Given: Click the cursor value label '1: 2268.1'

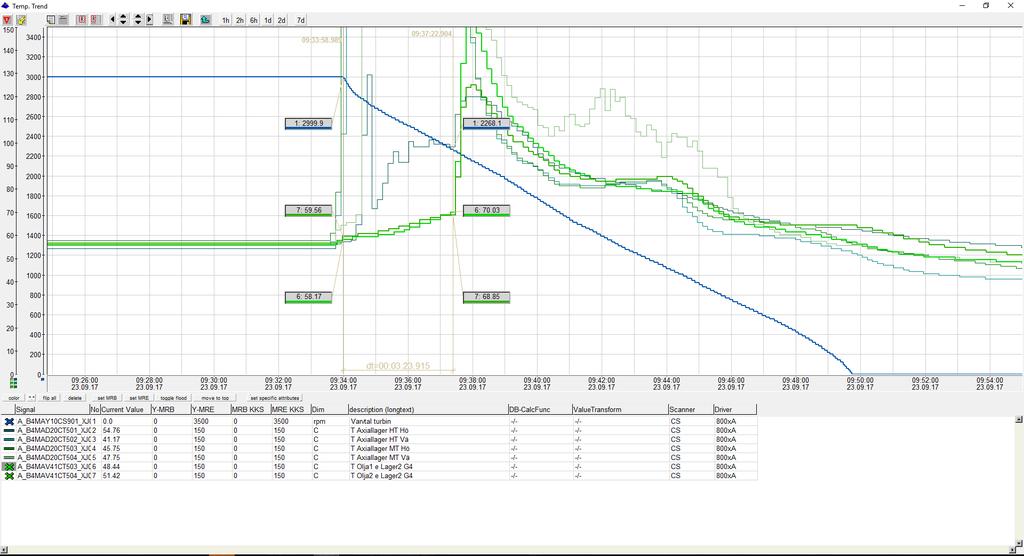Looking at the screenshot, I should tap(487, 123).
